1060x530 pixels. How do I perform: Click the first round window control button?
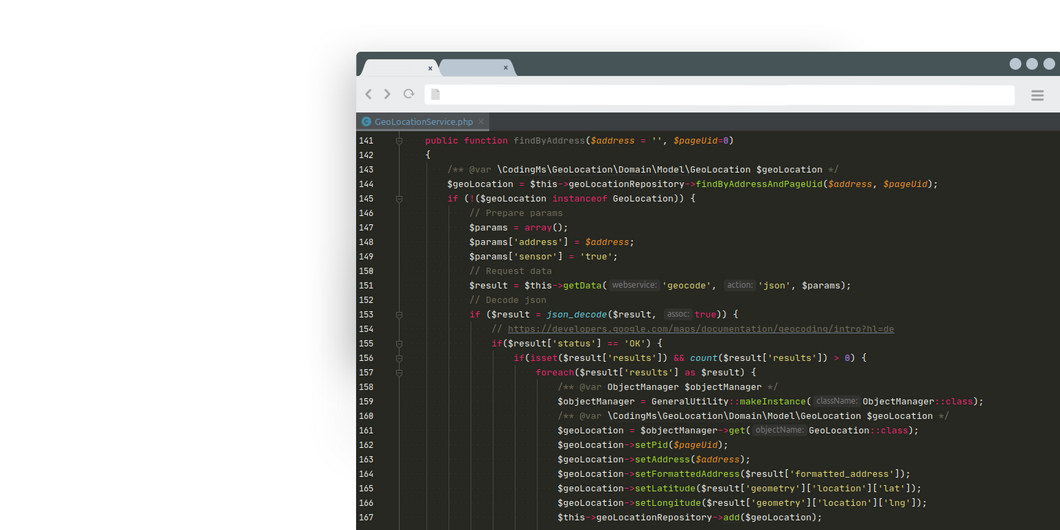1015,64
